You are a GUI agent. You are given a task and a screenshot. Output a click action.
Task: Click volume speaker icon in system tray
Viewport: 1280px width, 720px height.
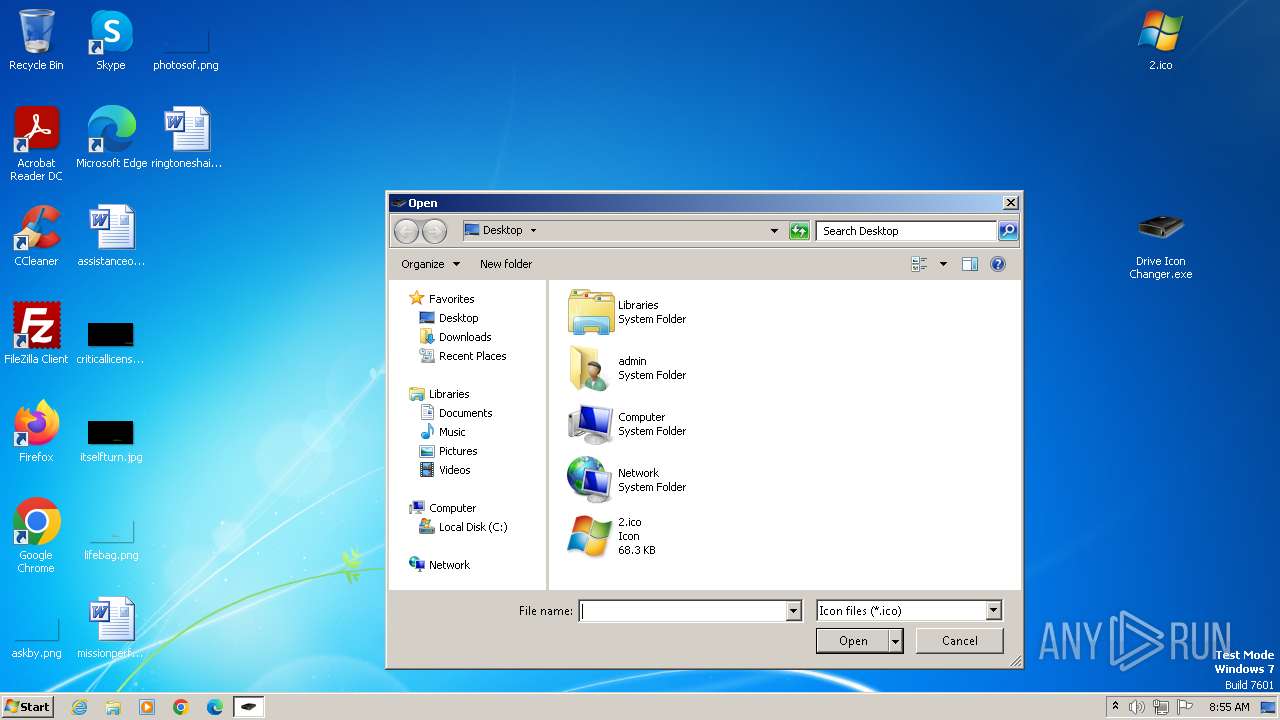click(1137, 707)
